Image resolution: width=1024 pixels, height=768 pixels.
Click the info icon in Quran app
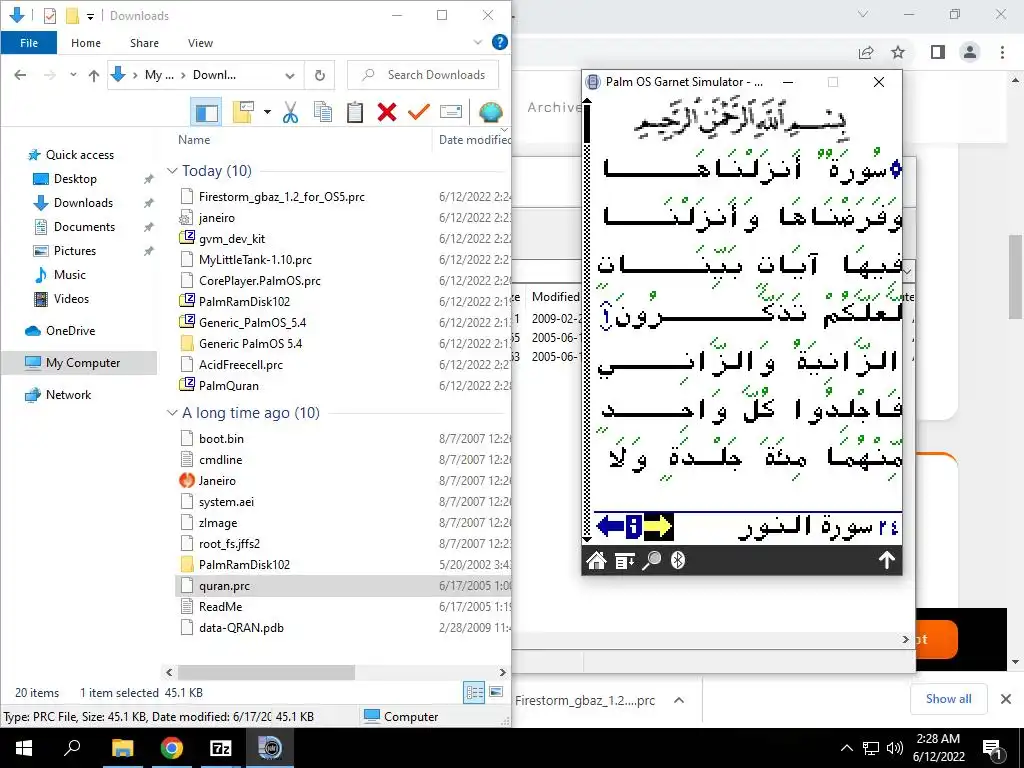[x=633, y=526]
